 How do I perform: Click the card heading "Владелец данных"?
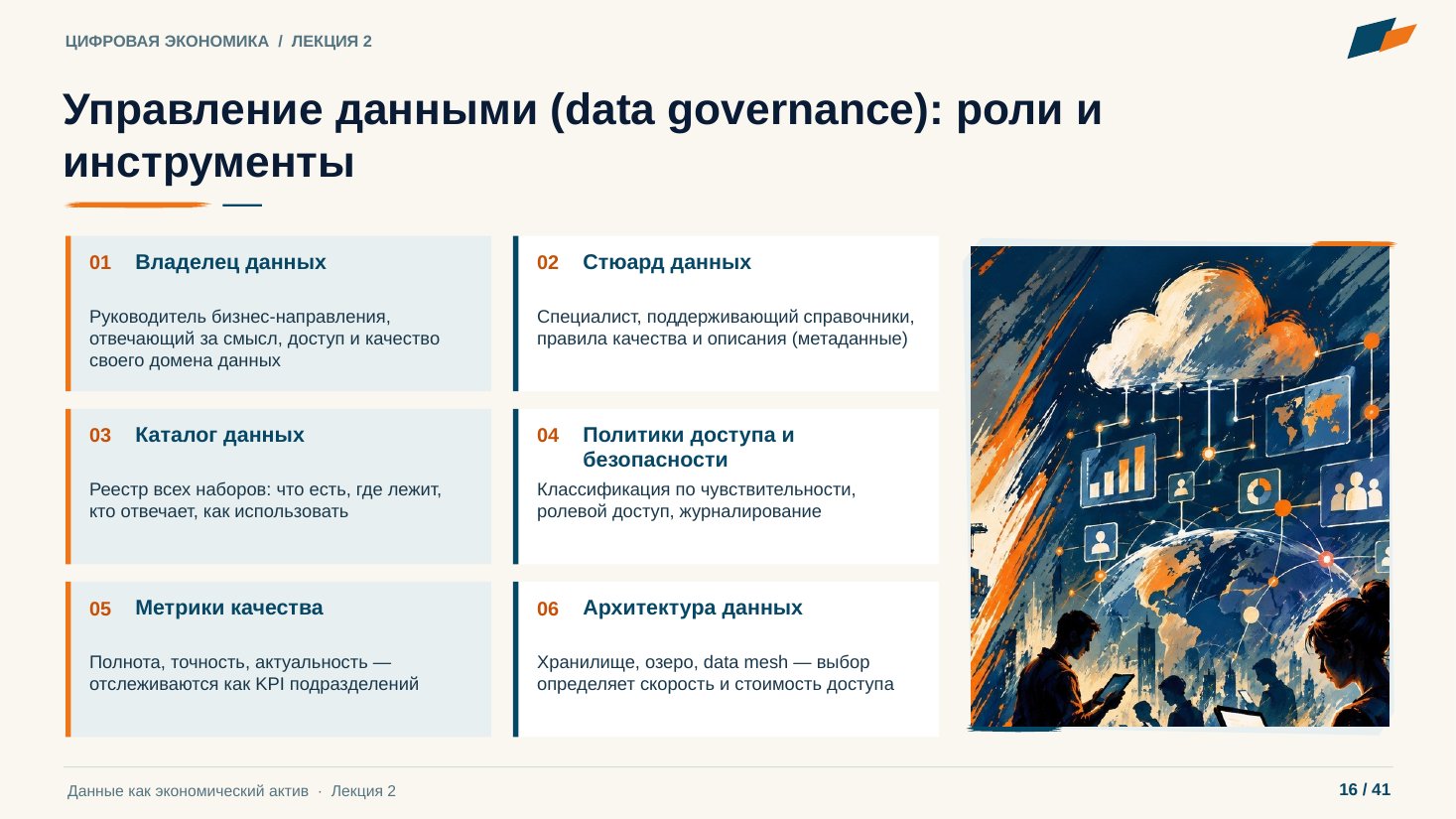[230, 262]
